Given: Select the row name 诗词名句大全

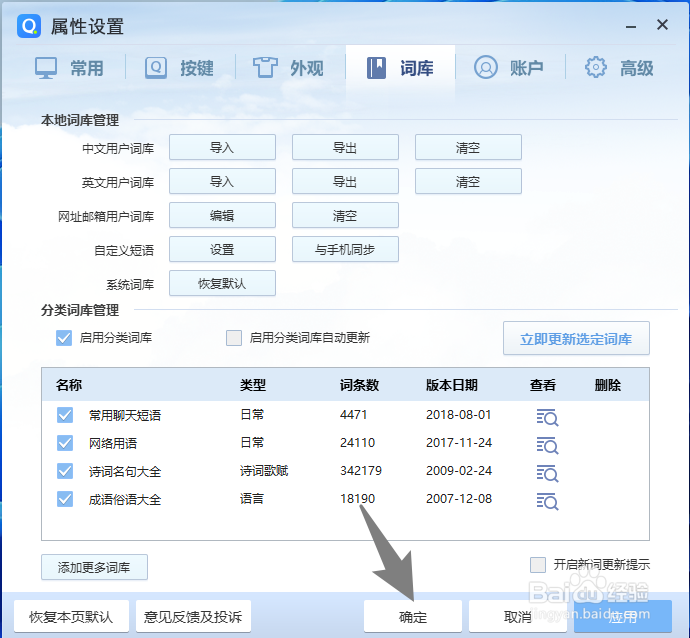Looking at the screenshot, I should click(125, 471).
